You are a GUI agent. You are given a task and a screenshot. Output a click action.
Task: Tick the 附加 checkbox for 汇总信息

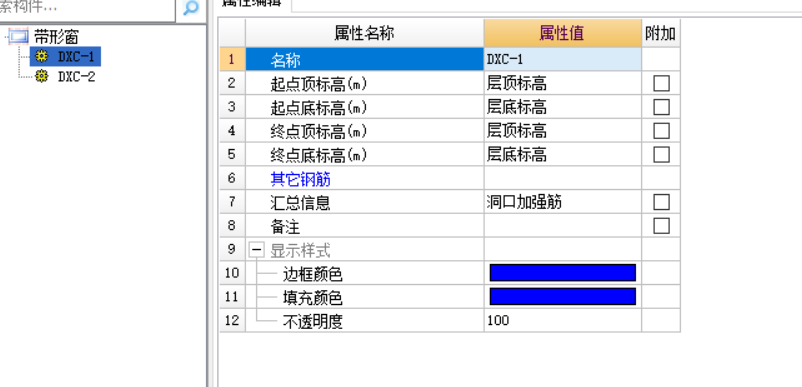661,202
